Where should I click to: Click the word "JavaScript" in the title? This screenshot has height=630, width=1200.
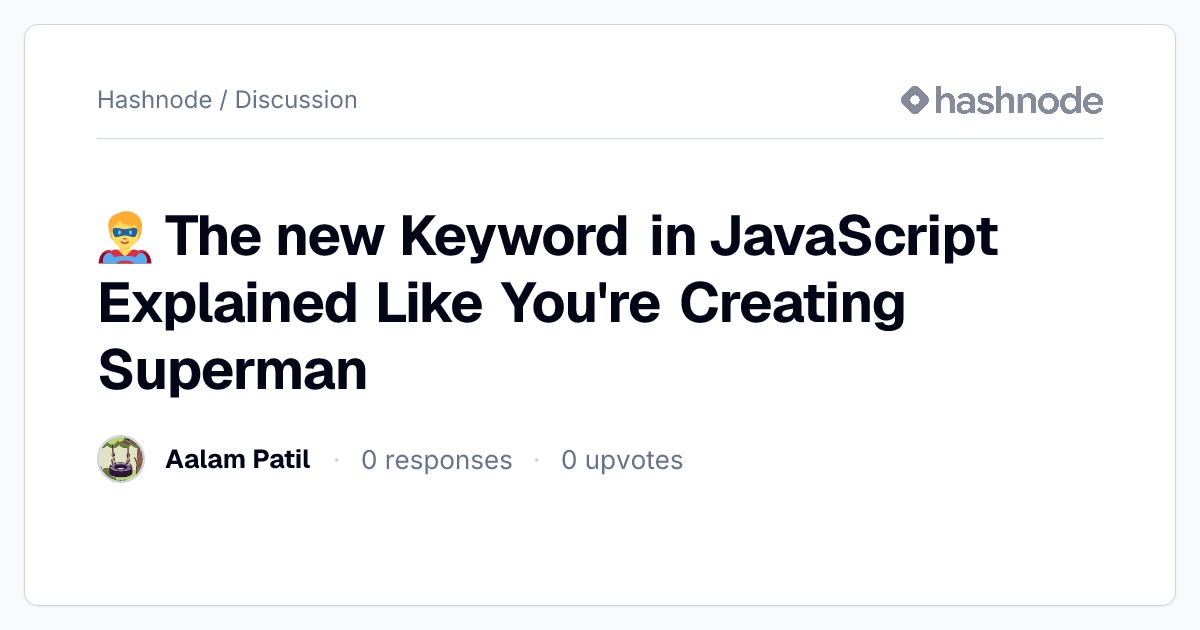pyautogui.click(x=854, y=238)
